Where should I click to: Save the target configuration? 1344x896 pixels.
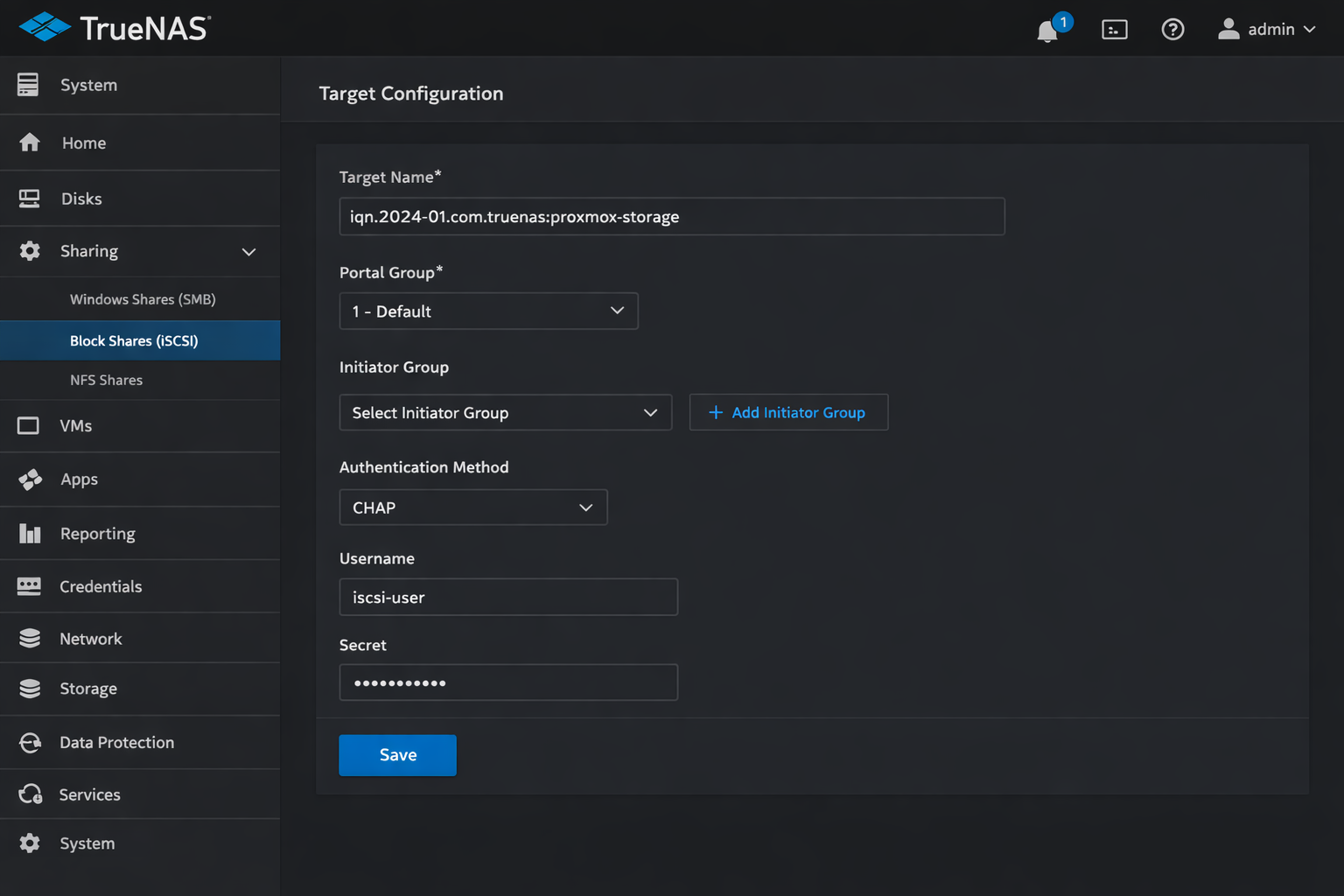click(x=397, y=754)
